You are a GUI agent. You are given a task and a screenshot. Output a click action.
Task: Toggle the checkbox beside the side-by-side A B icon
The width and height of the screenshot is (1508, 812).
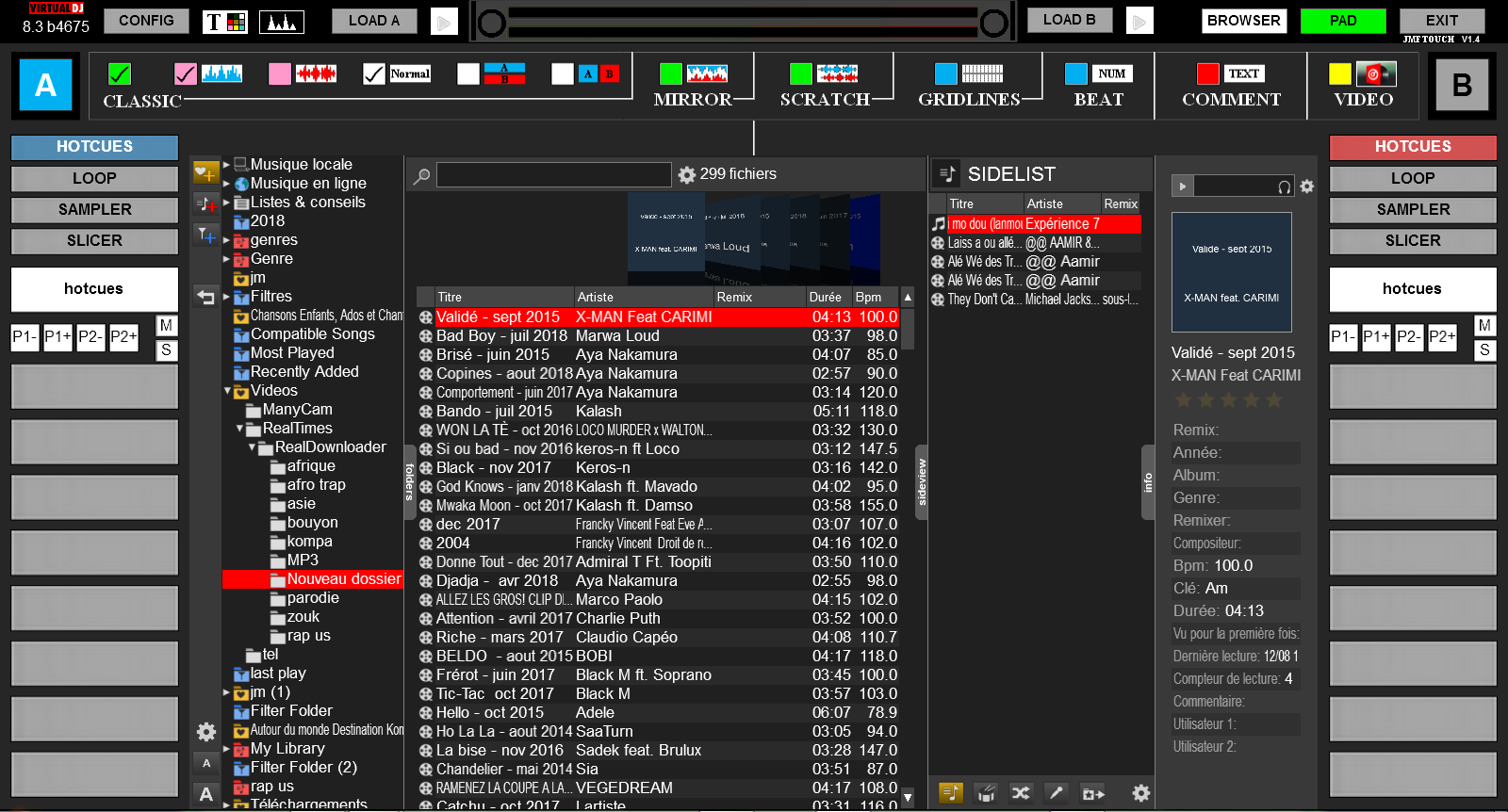[563, 73]
